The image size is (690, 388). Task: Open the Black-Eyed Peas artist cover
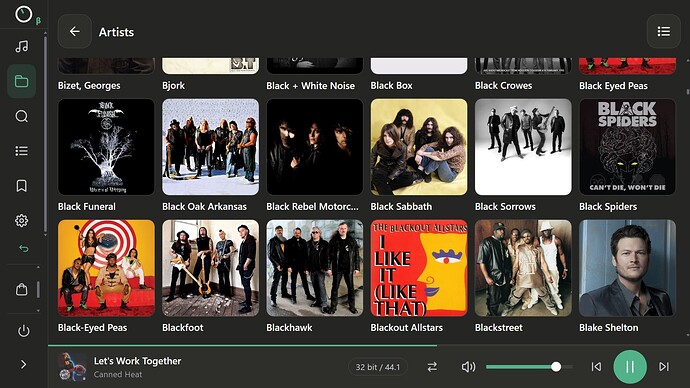tap(106, 268)
